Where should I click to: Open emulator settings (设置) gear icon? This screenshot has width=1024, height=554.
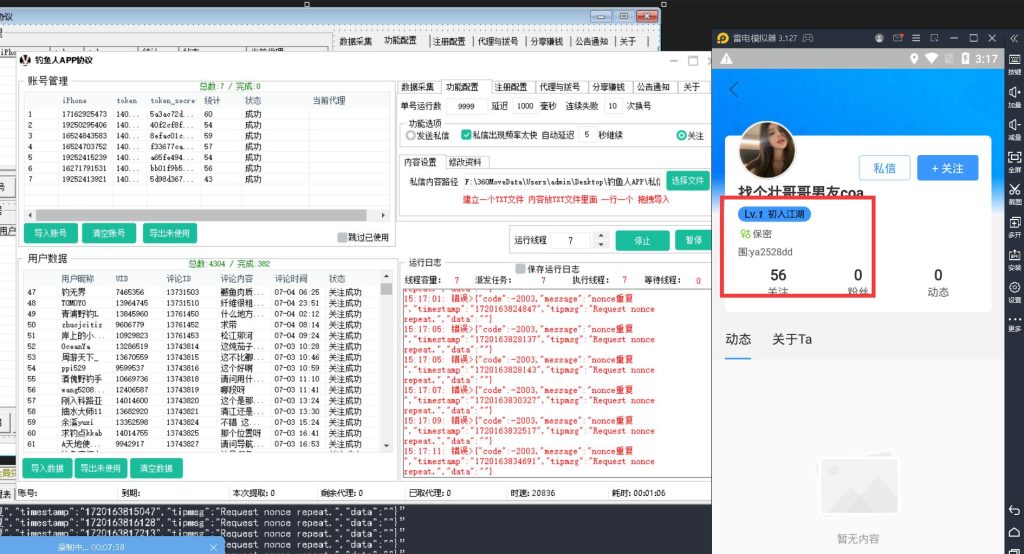tap(1014, 291)
